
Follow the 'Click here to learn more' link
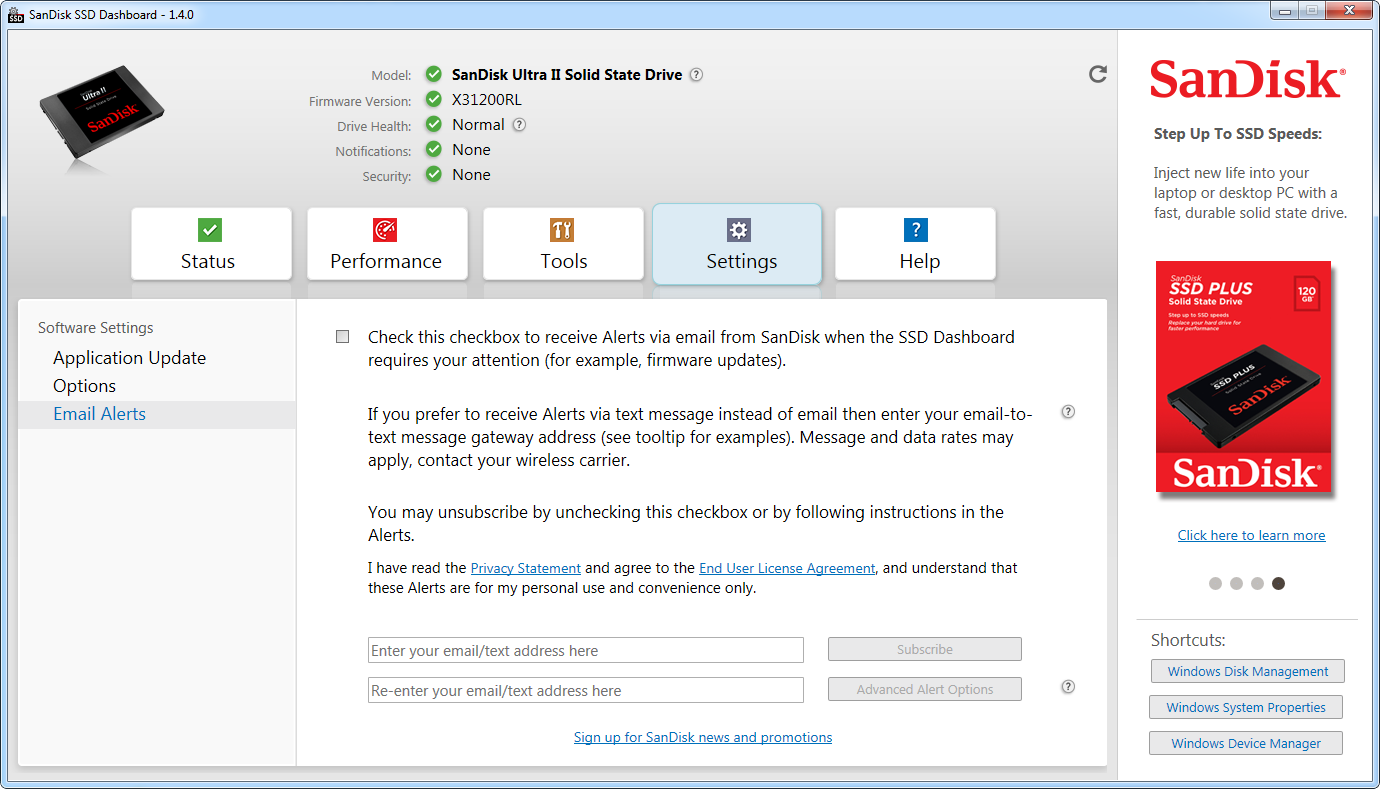(x=1251, y=535)
